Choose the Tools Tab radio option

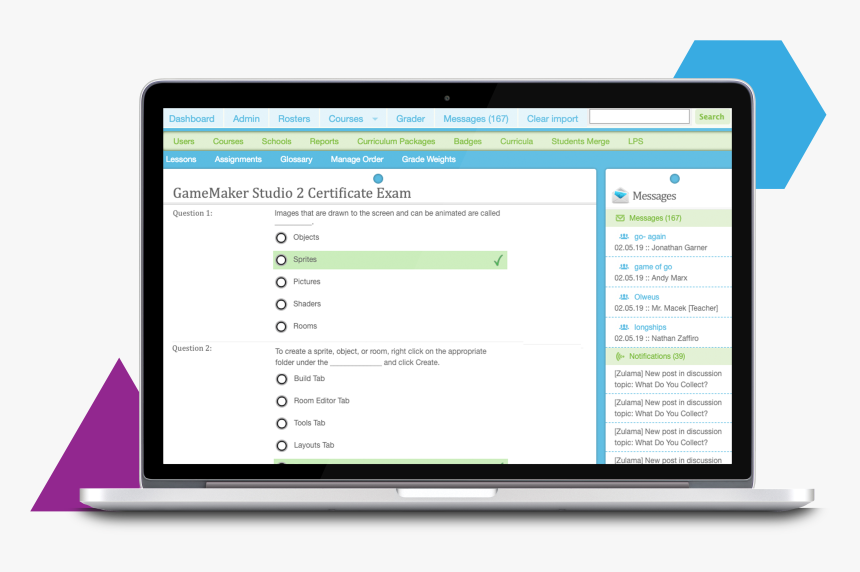point(281,423)
